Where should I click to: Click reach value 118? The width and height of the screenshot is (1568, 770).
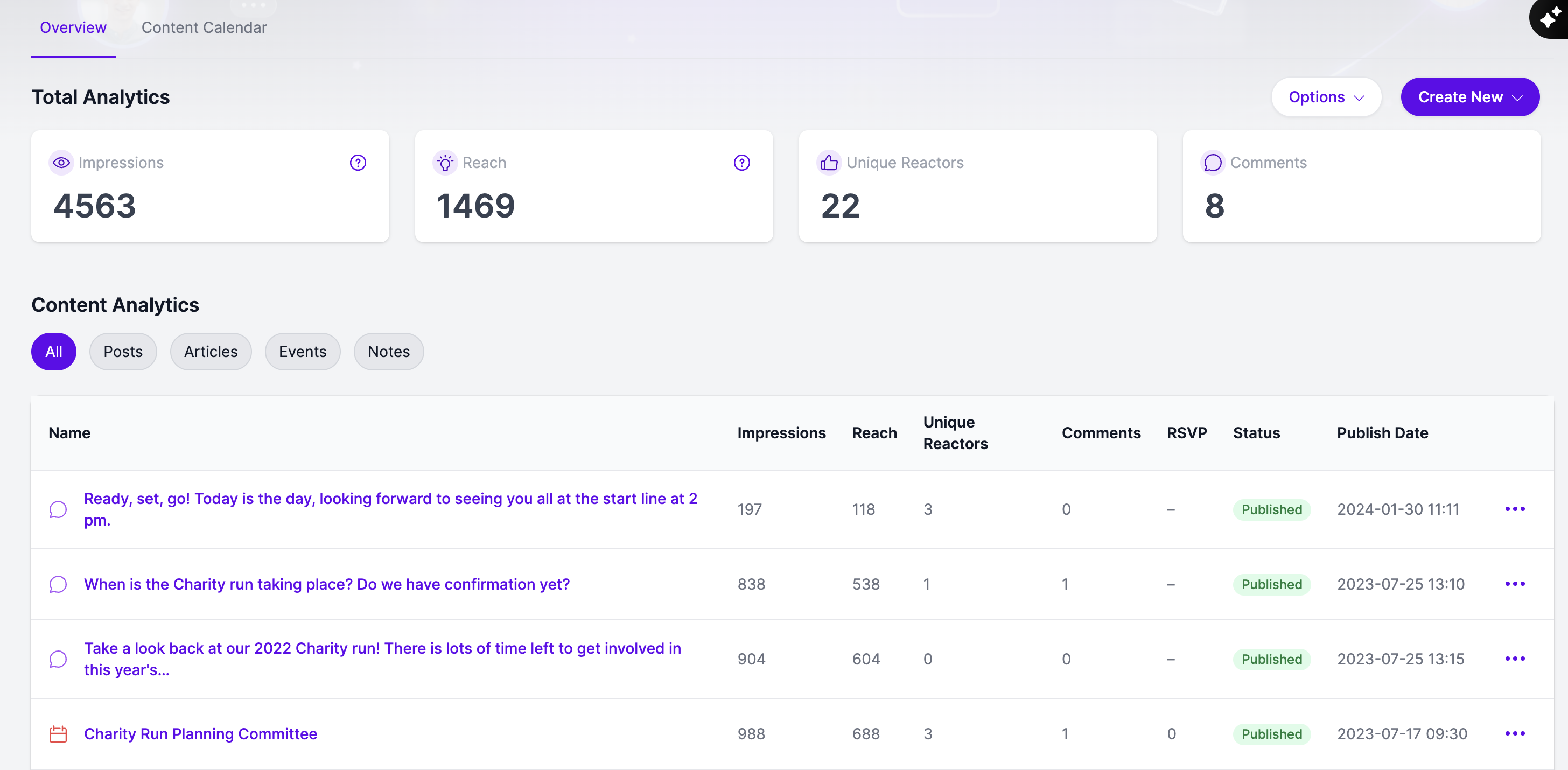pos(863,509)
